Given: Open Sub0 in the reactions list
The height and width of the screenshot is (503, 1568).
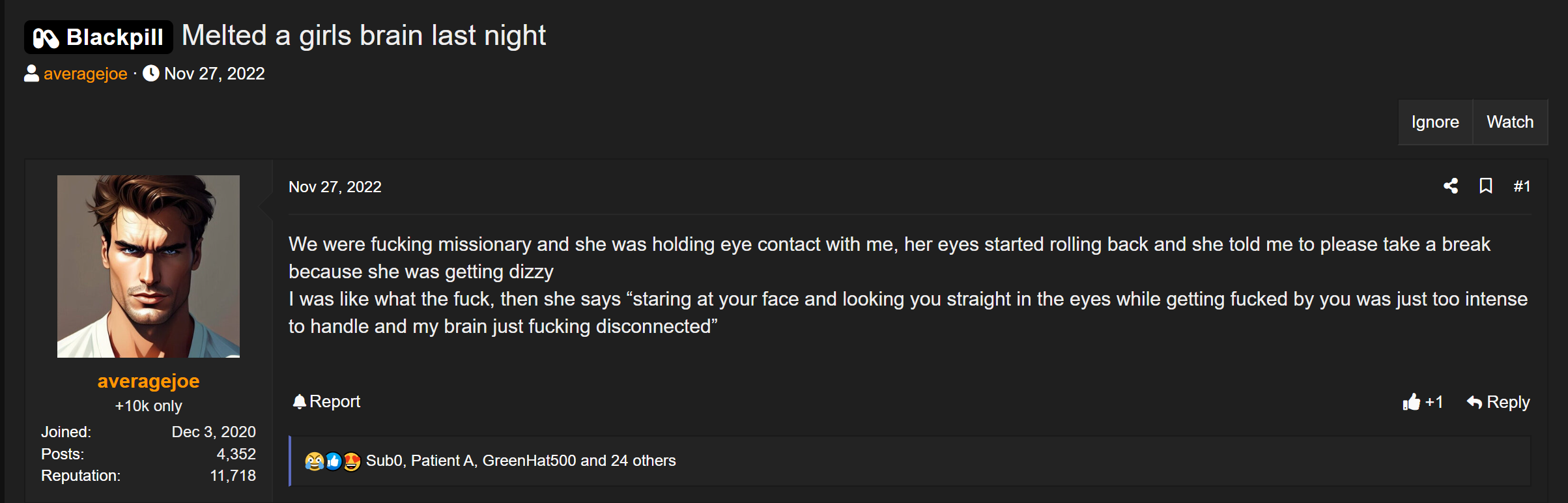Looking at the screenshot, I should click(x=385, y=461).
